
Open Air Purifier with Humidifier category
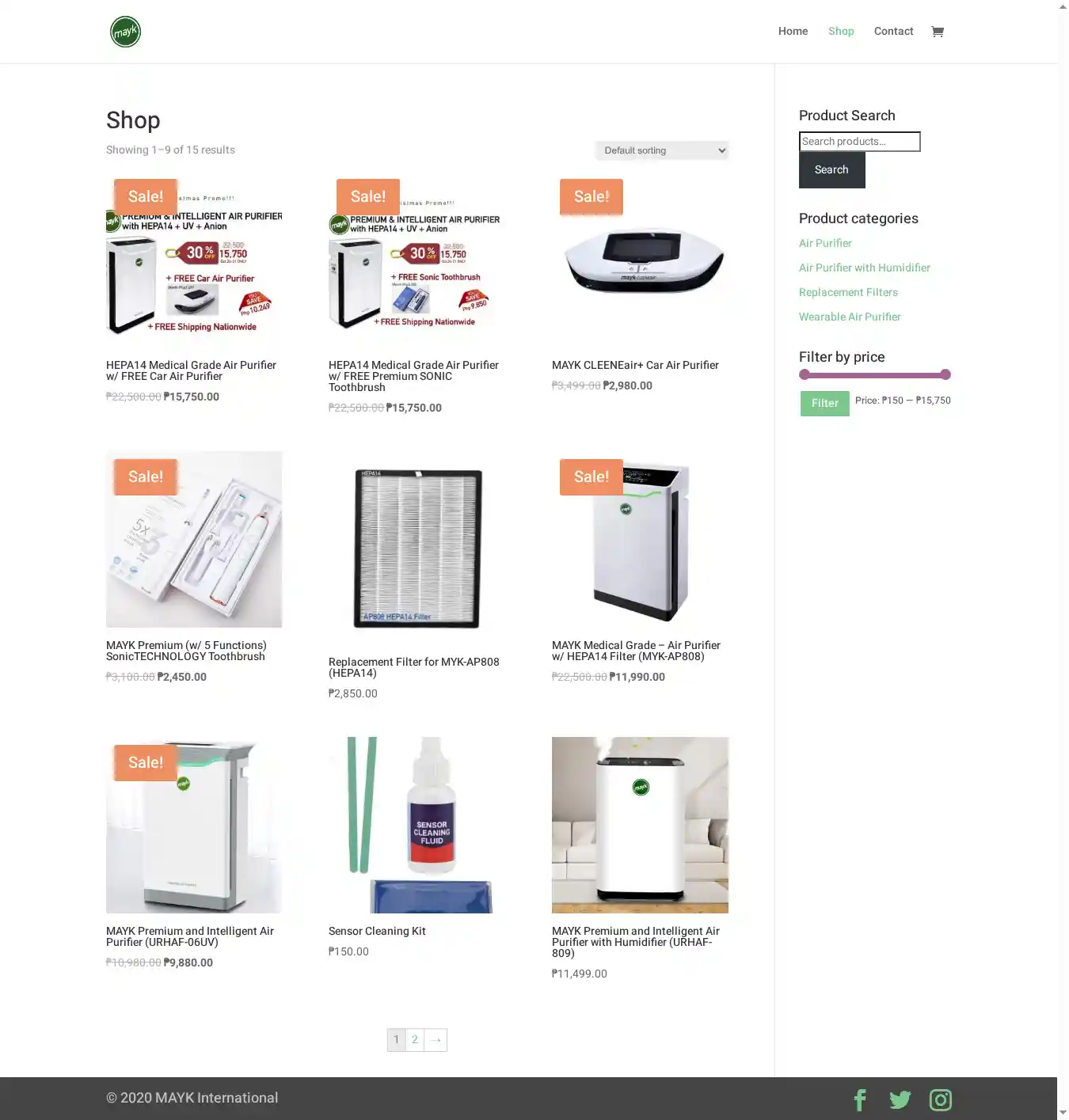[x=864, y=268]
